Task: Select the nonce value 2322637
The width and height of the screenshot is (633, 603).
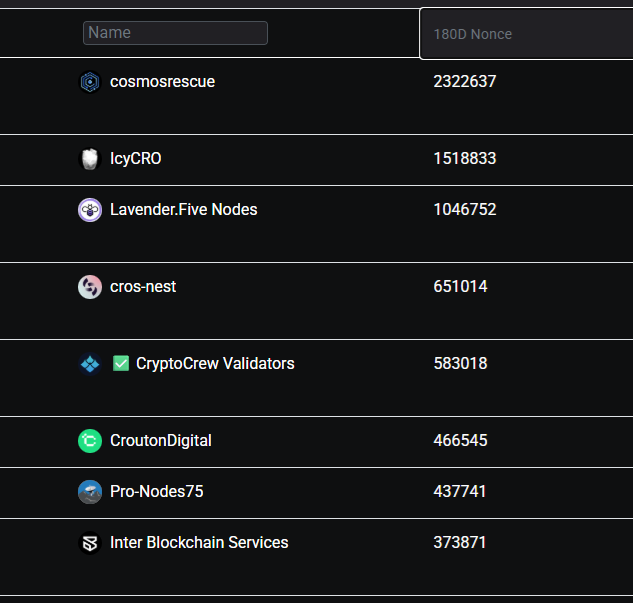Action: pos(465,82)
